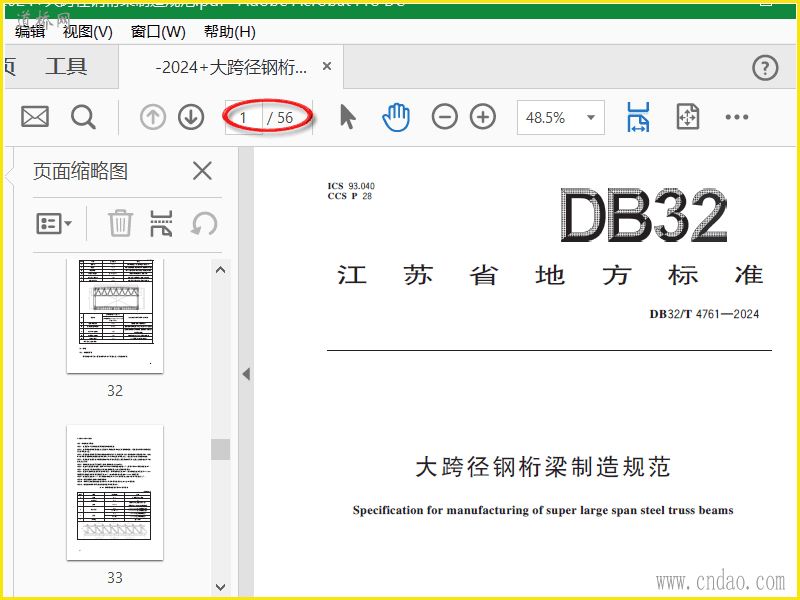Click the current page number field
The width and height of the screenshot is (800, 600).
pyautogui.click(x=244, y=118)
